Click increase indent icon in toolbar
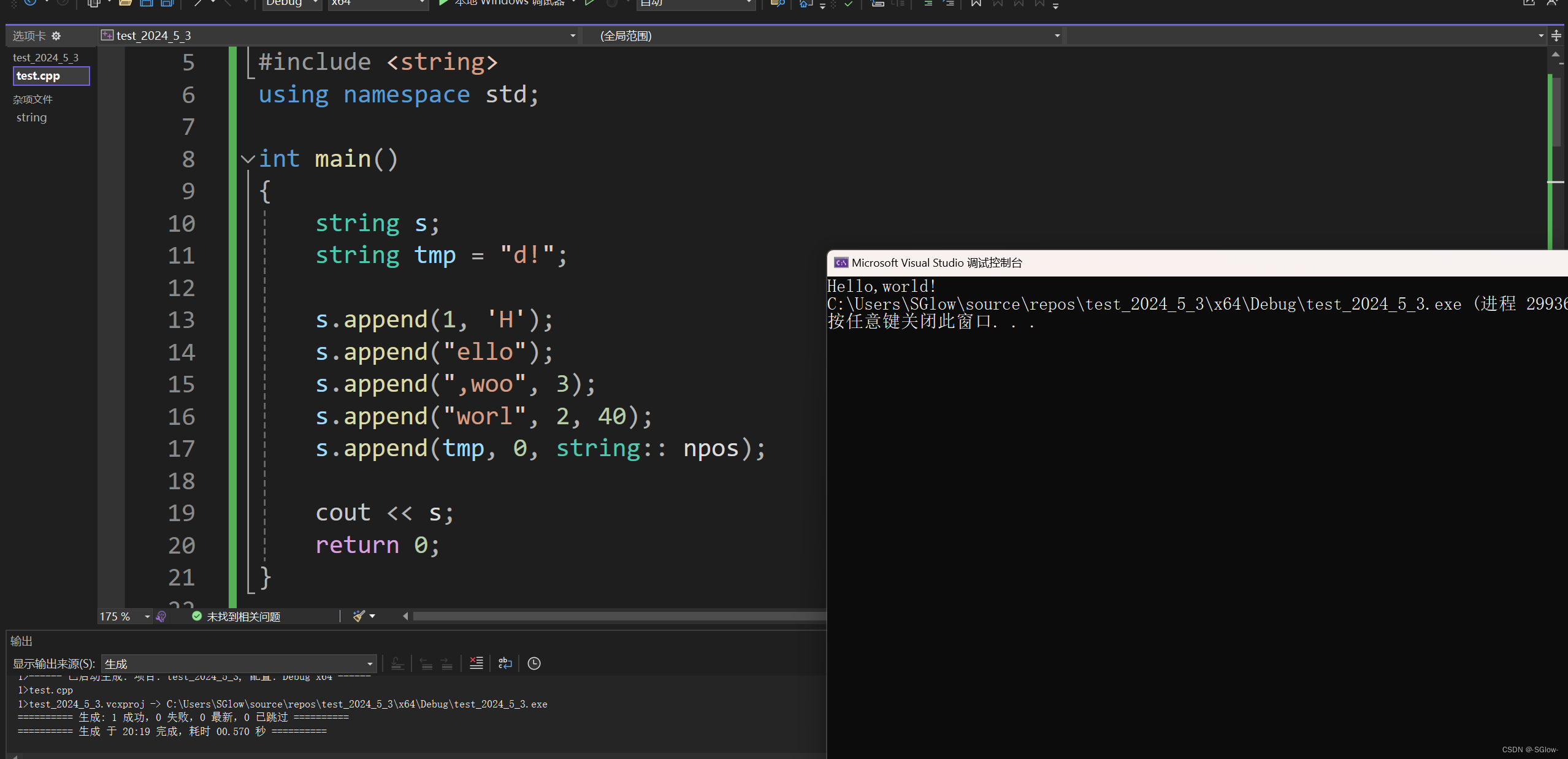Image resolution: width=1568 pixels, height=759 pixels. (949, 4)
